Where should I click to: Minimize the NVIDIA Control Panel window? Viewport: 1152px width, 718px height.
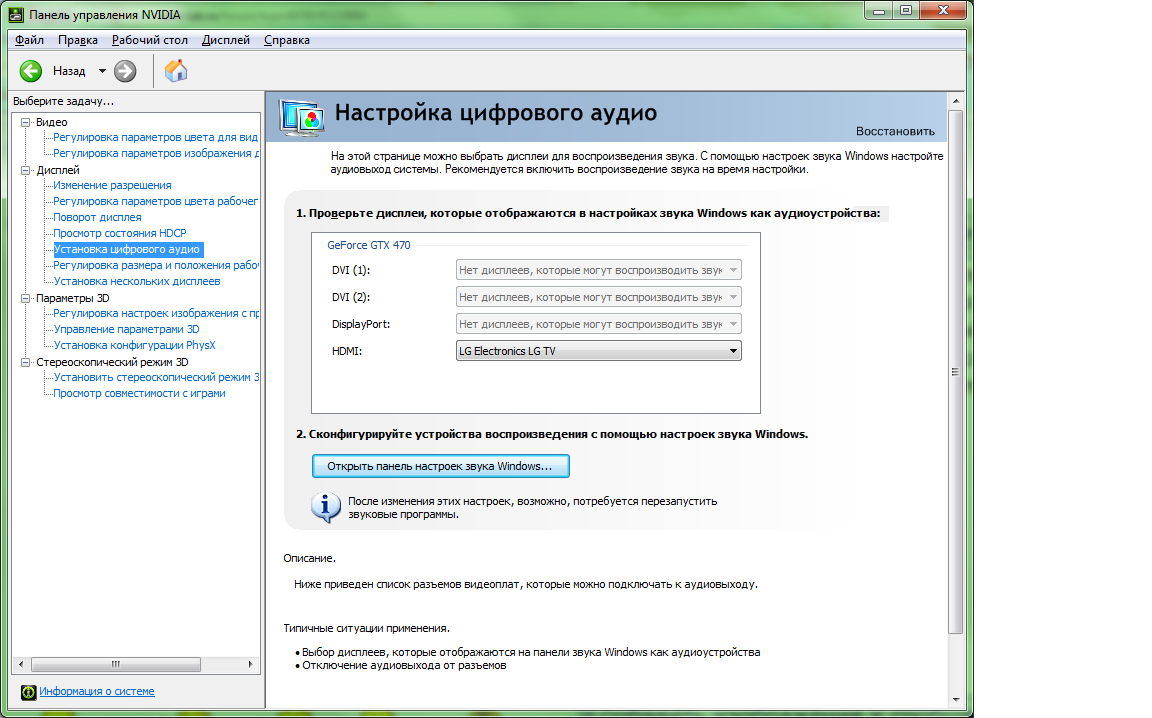(x=879, y=11)
